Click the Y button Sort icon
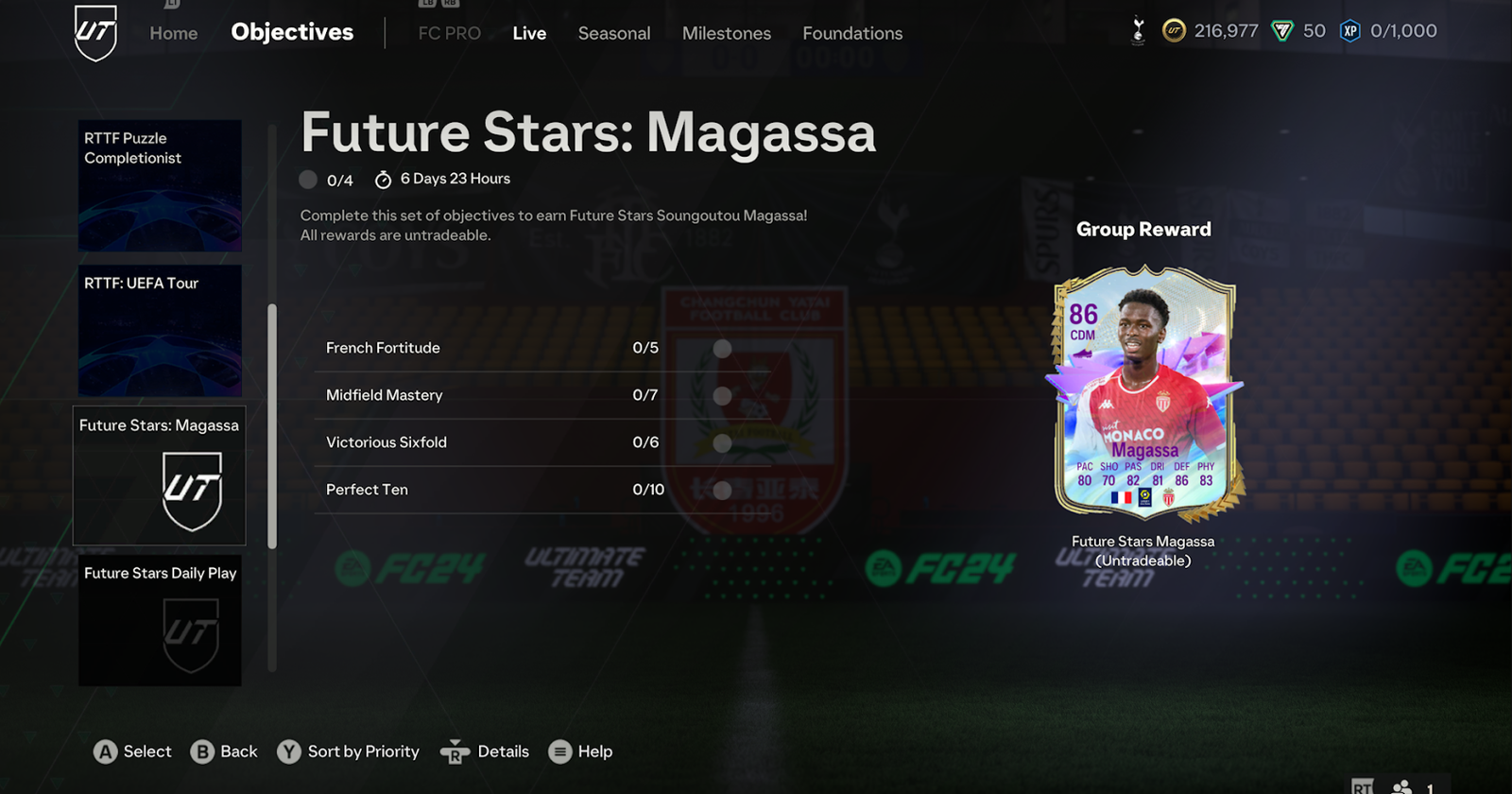1512x794 pixels. pos(288,751)
